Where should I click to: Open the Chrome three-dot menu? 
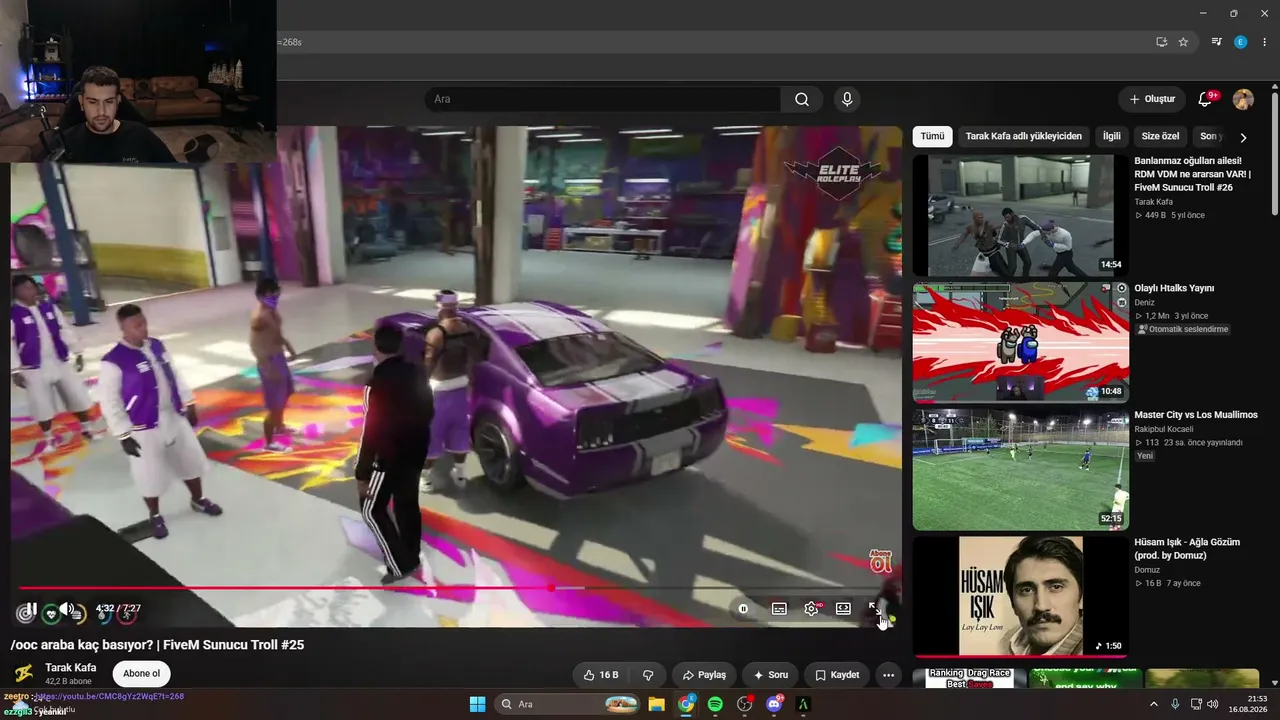[x=1264, y=42]
